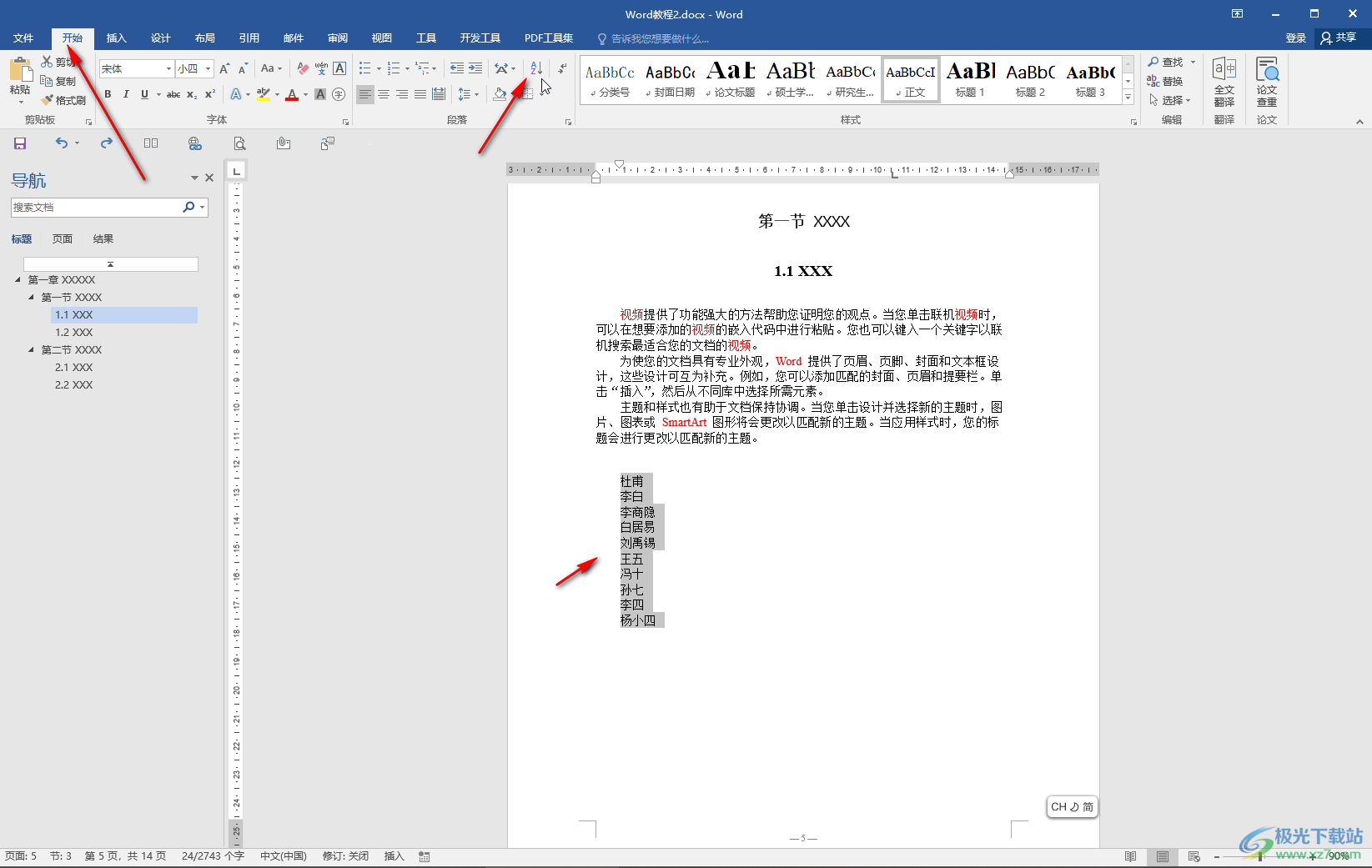The image size is (1372, 868).
Task: Select the 1.2 XXX heading in navigation
Action: click(73, 332)
